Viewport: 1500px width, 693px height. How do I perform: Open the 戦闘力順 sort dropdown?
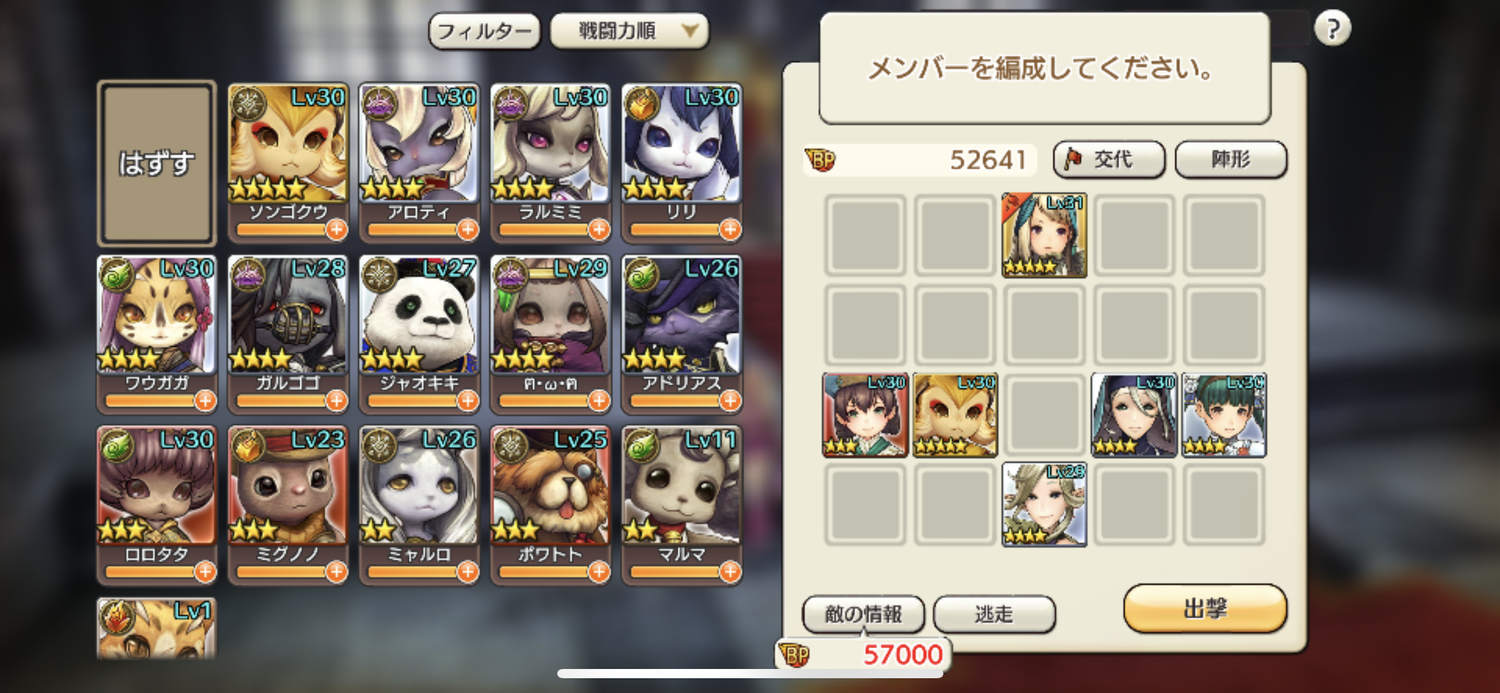[629, 31]
